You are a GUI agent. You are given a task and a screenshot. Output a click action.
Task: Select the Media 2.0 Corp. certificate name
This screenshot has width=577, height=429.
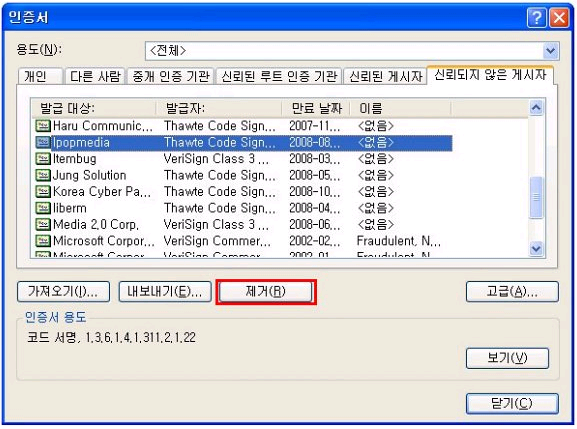pos(96,224)
